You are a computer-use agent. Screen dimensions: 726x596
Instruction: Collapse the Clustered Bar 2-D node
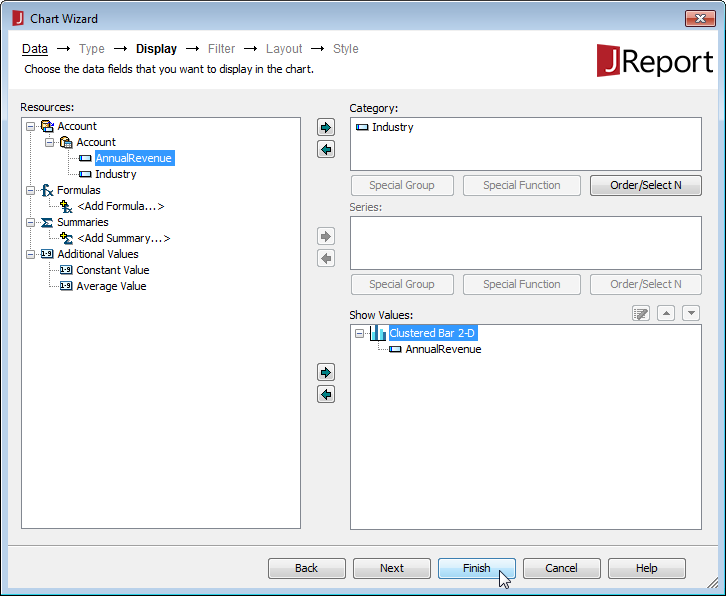click(x=360, y=334)
